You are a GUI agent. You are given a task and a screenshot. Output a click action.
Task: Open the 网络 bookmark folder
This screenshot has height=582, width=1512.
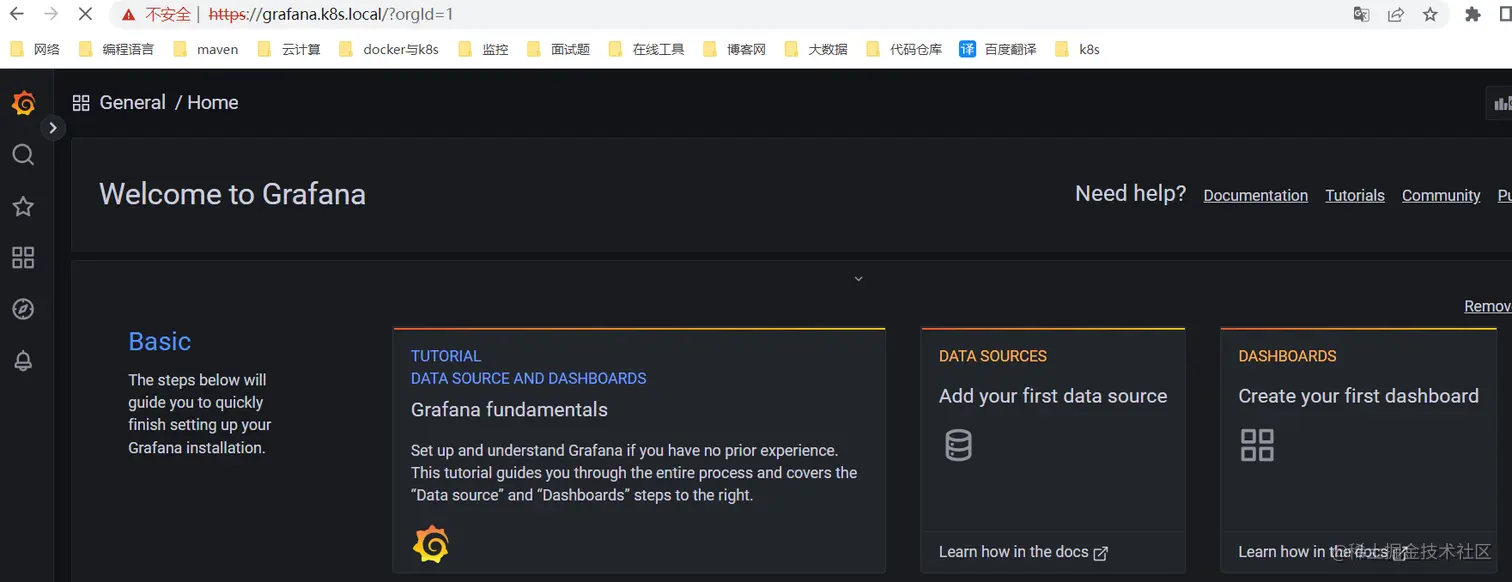click(x=35, y=49)
